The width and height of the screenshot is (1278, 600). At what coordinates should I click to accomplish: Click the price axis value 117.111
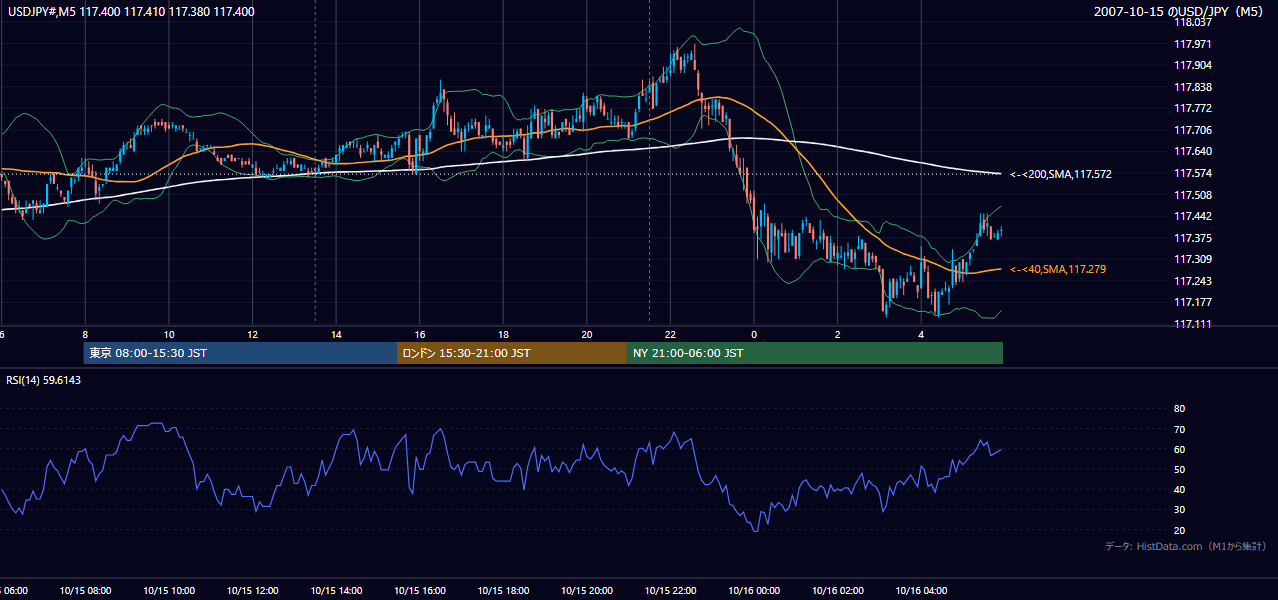1194,324
